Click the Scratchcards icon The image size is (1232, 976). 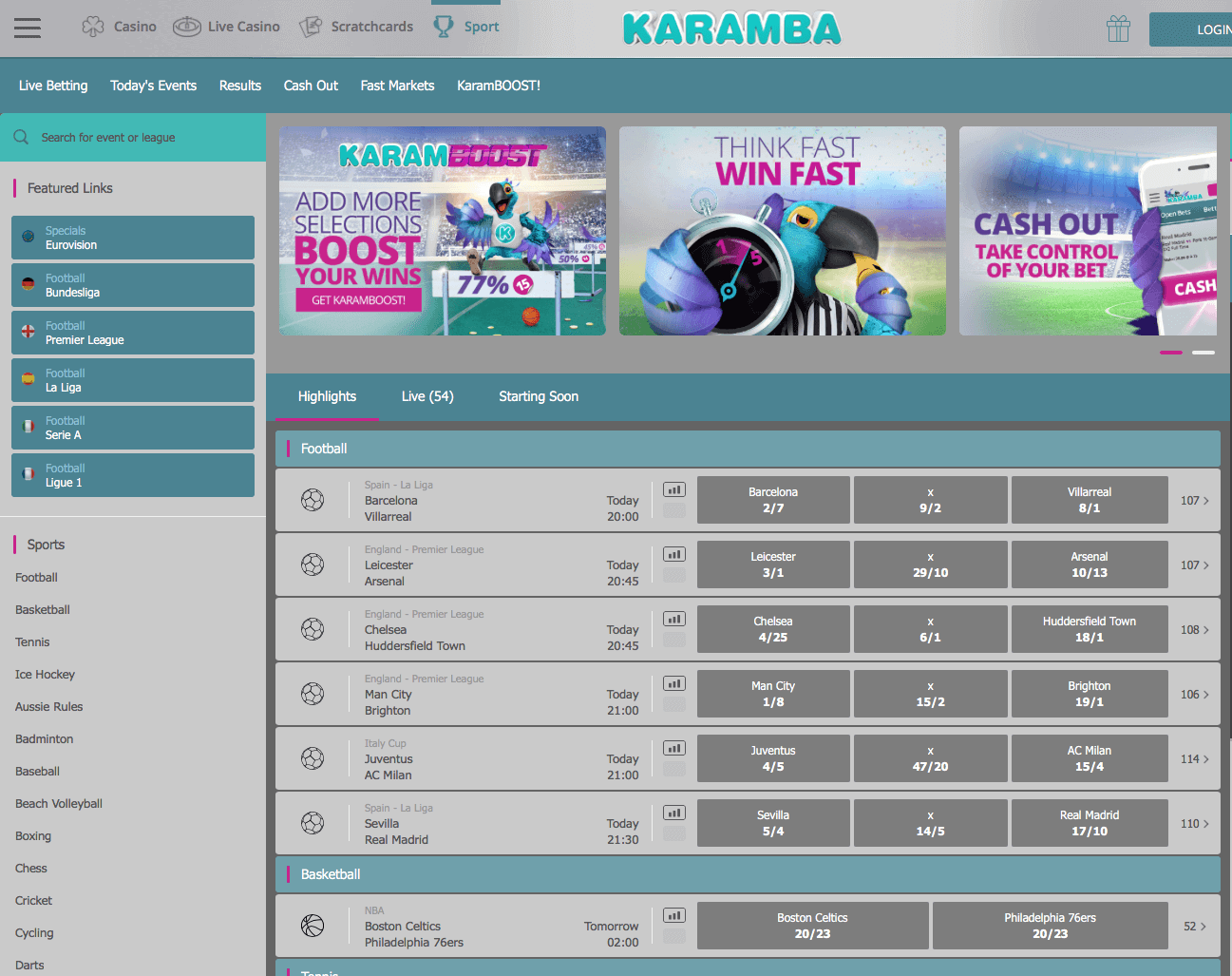pos(311,27)
